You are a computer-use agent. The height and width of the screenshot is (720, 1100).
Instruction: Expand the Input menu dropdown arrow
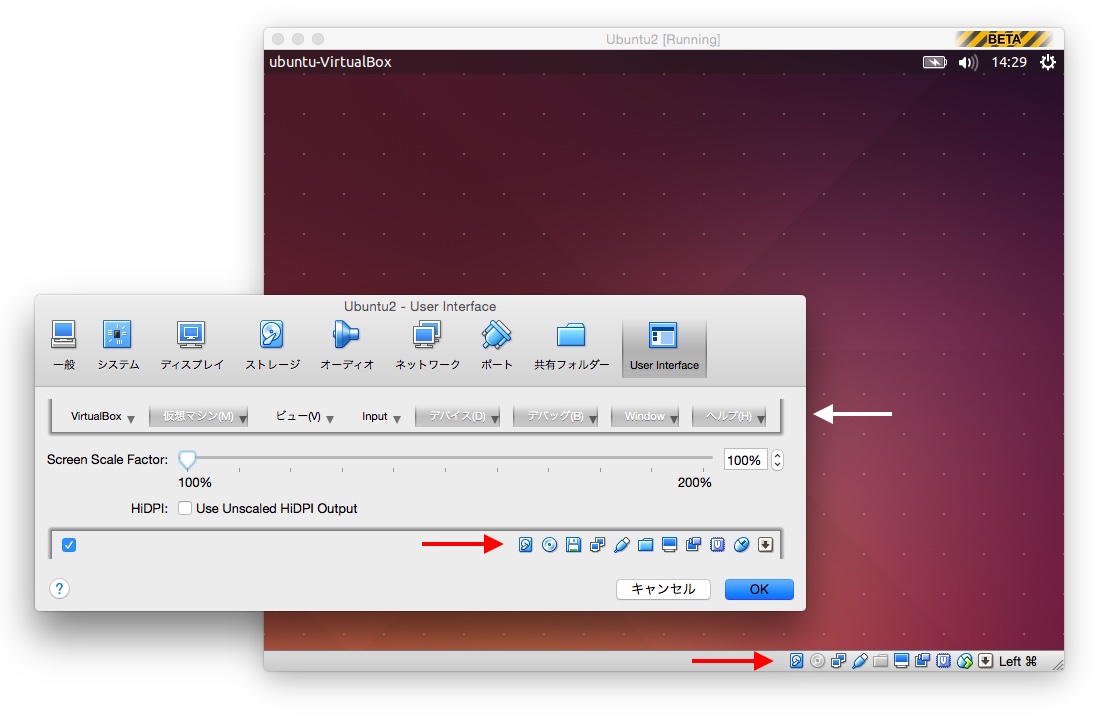point(396,419)
